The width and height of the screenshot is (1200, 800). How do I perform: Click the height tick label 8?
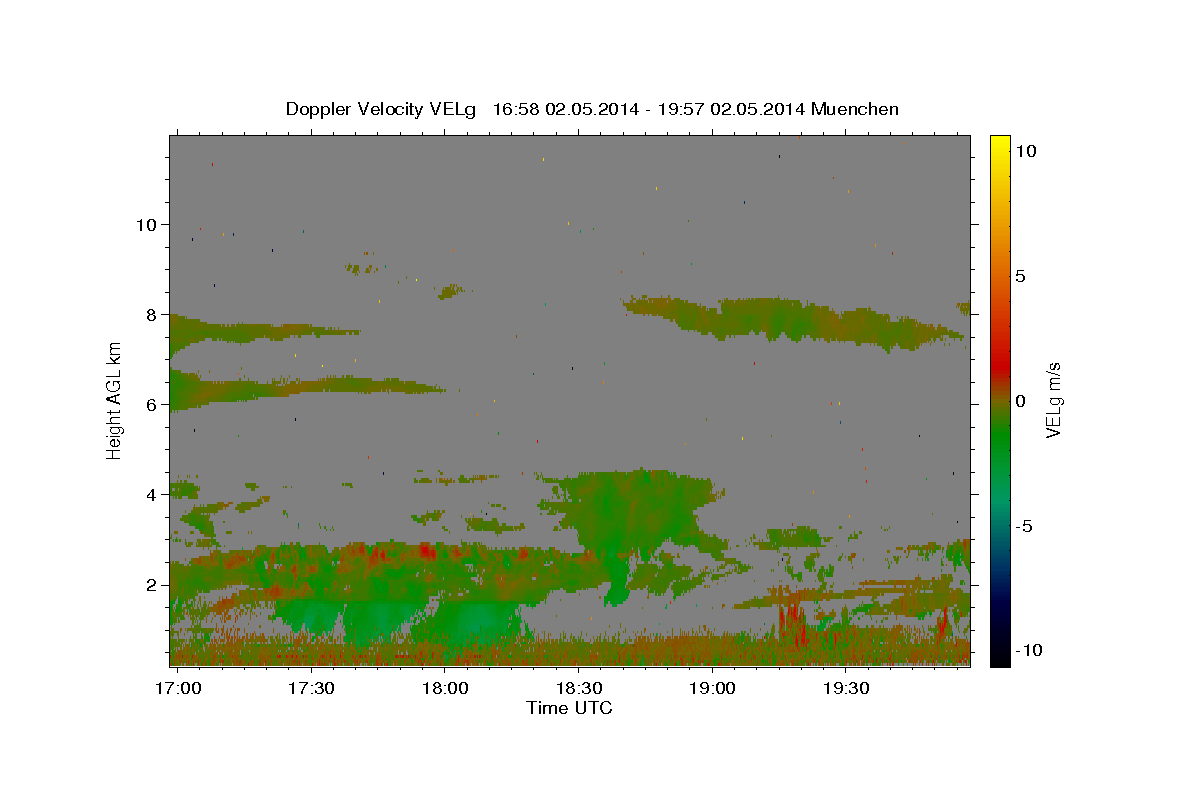[152, 315]
